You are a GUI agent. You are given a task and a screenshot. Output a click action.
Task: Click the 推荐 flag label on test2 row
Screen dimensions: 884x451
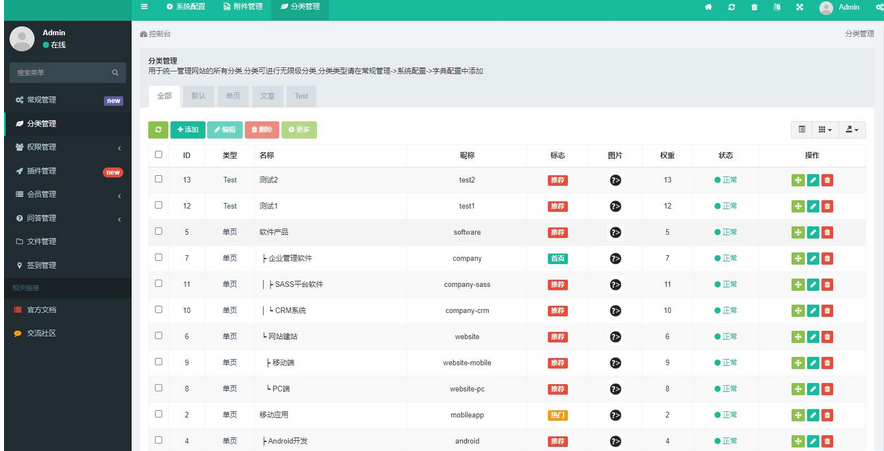point(558,180)
